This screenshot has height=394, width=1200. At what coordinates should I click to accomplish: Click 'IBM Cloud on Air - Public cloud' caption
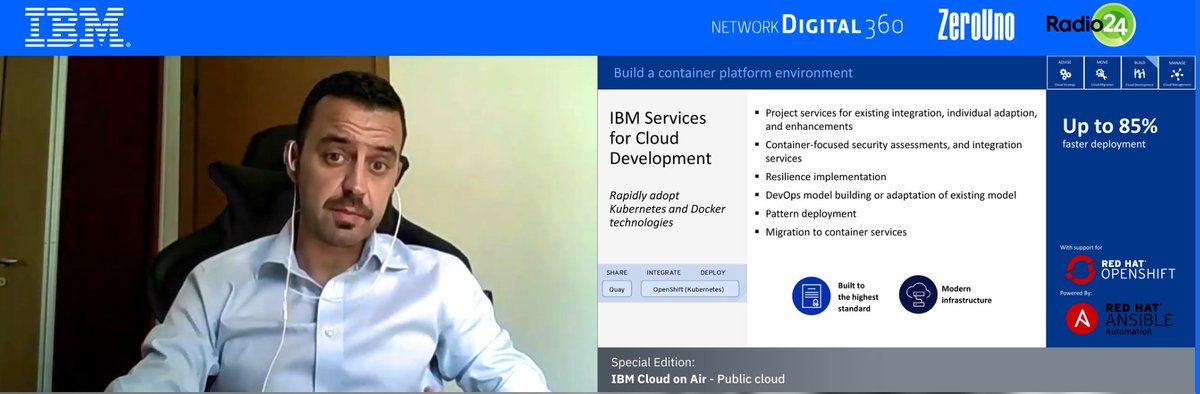[x=698, y=379]
